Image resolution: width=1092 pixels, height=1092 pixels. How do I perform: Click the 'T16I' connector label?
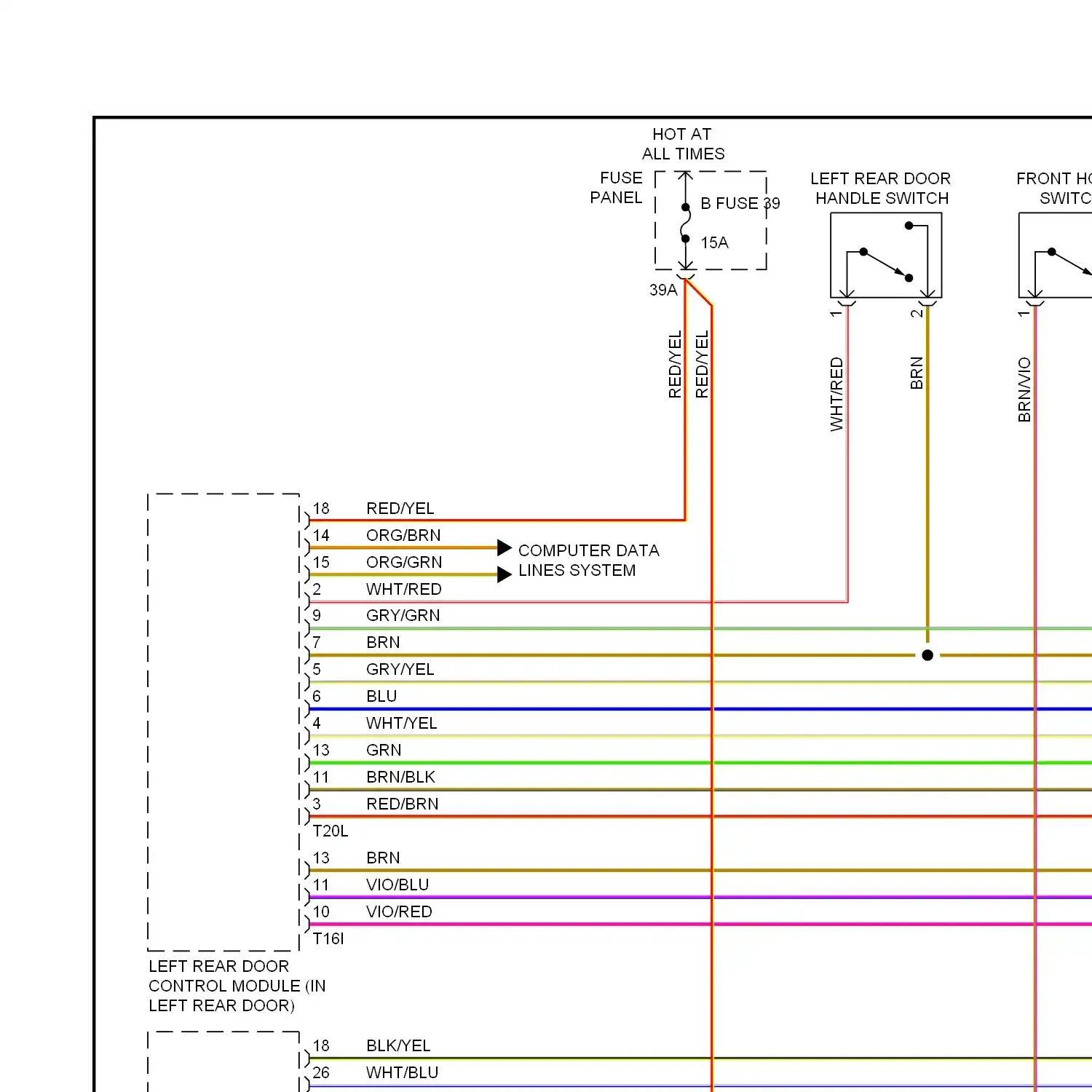(x=328, y=938)
